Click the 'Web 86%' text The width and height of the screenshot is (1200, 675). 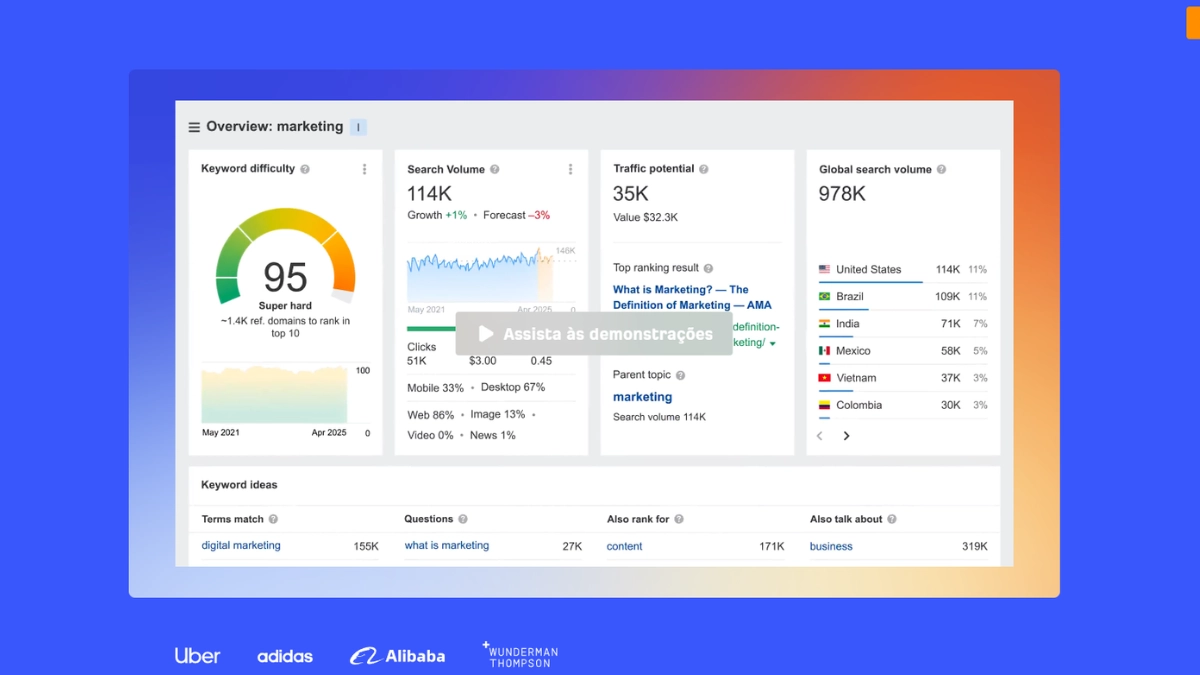(x=430, y=414)
